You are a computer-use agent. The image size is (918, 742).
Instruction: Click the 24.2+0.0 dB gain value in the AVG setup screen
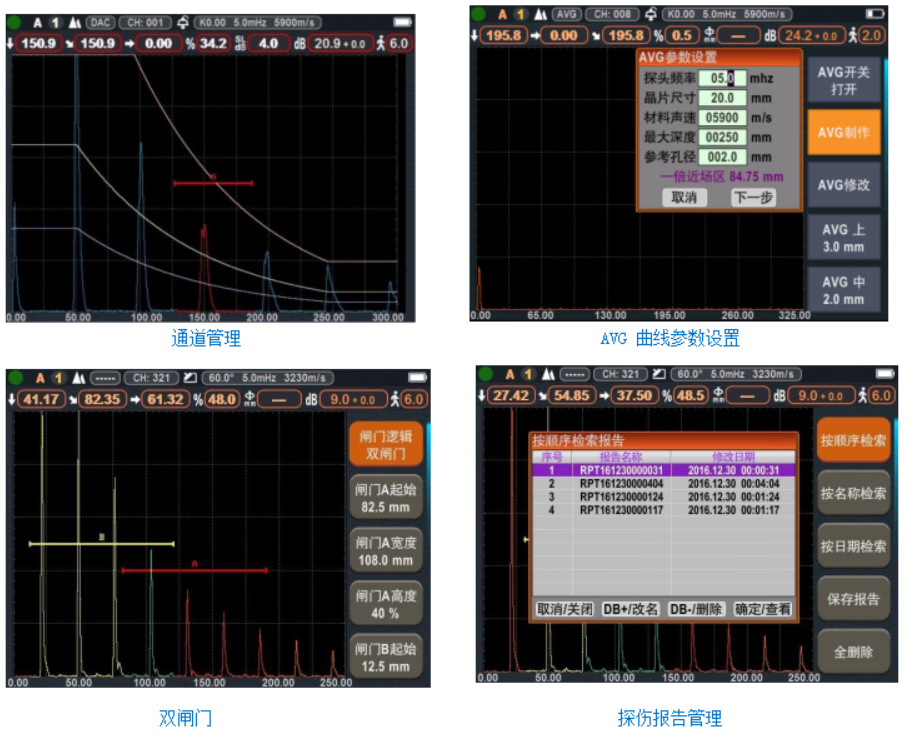(812, 35)
